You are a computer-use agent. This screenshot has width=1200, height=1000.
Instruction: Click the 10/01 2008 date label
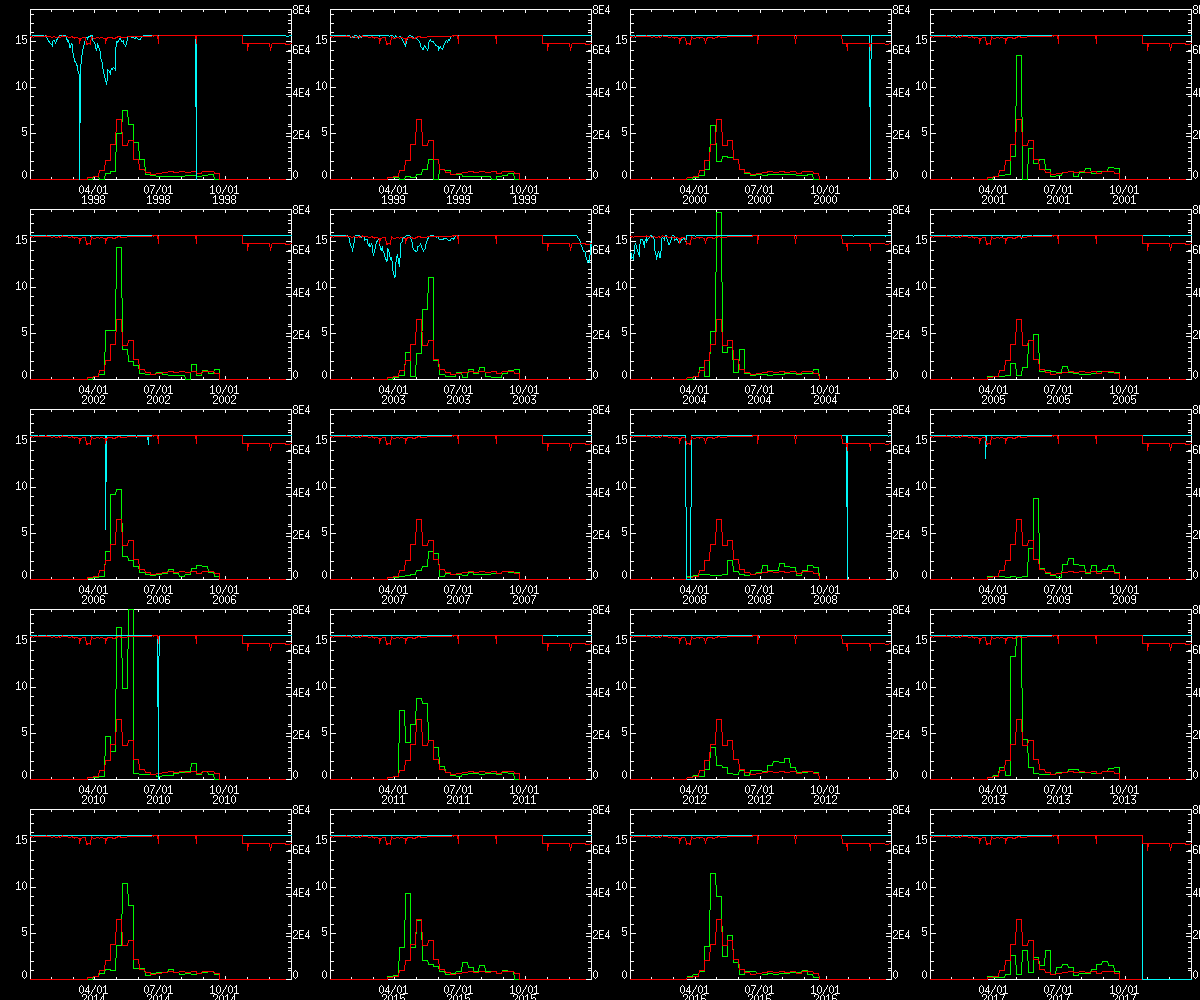[x=824, y=594]
